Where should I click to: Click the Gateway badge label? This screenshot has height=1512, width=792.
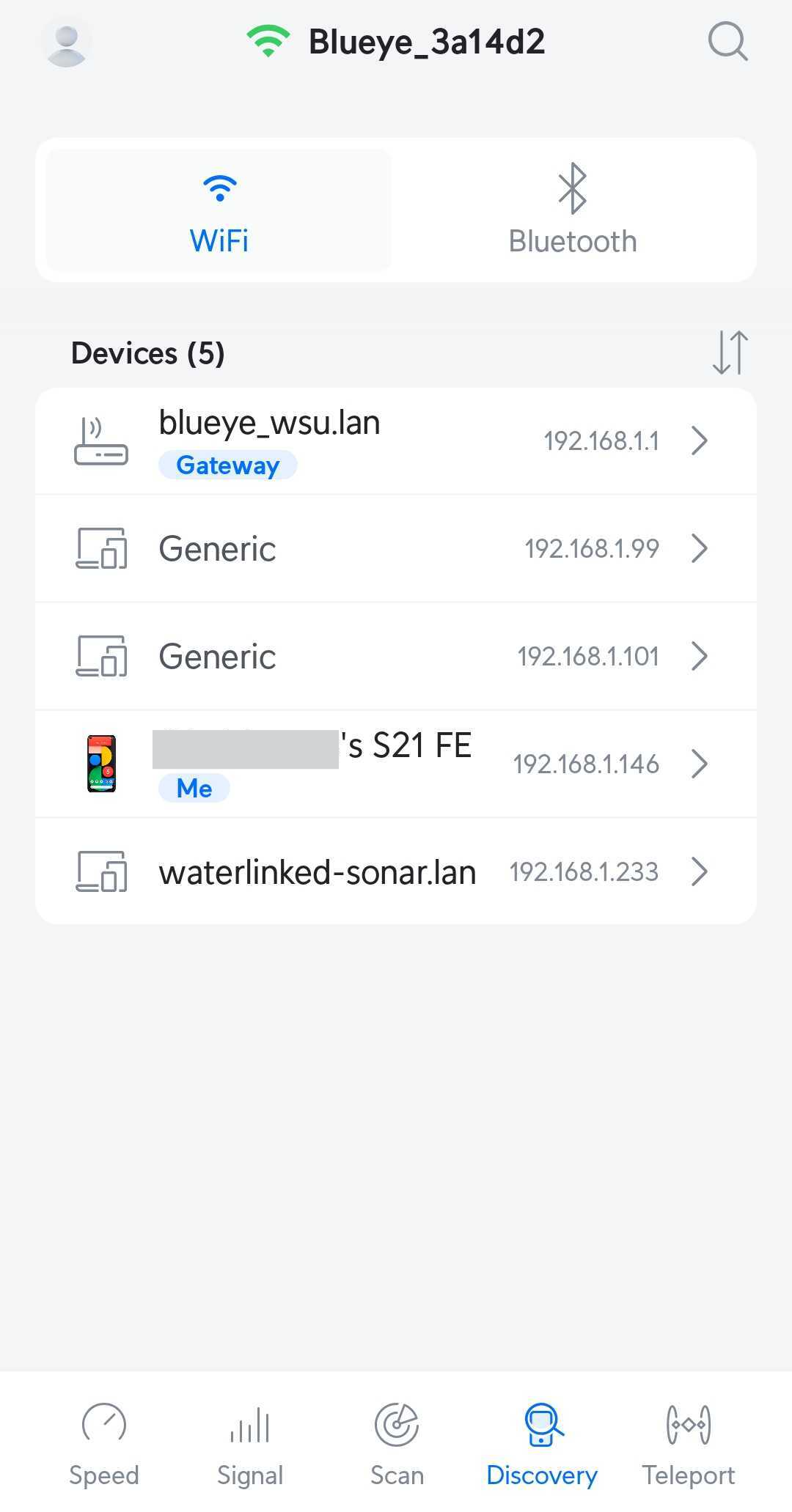coord(228,465)
